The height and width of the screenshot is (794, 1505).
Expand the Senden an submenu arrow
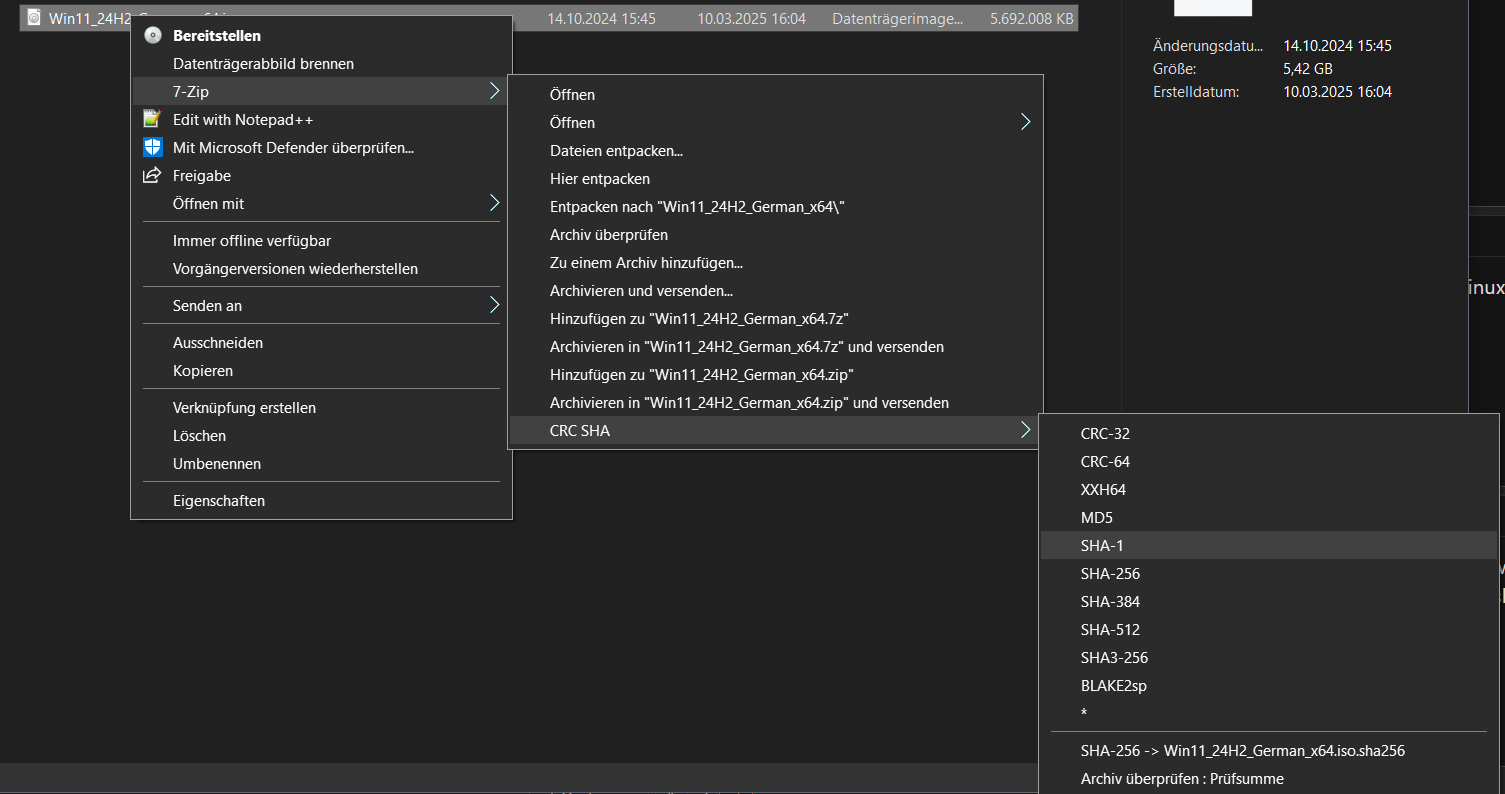tap(494, 306)
